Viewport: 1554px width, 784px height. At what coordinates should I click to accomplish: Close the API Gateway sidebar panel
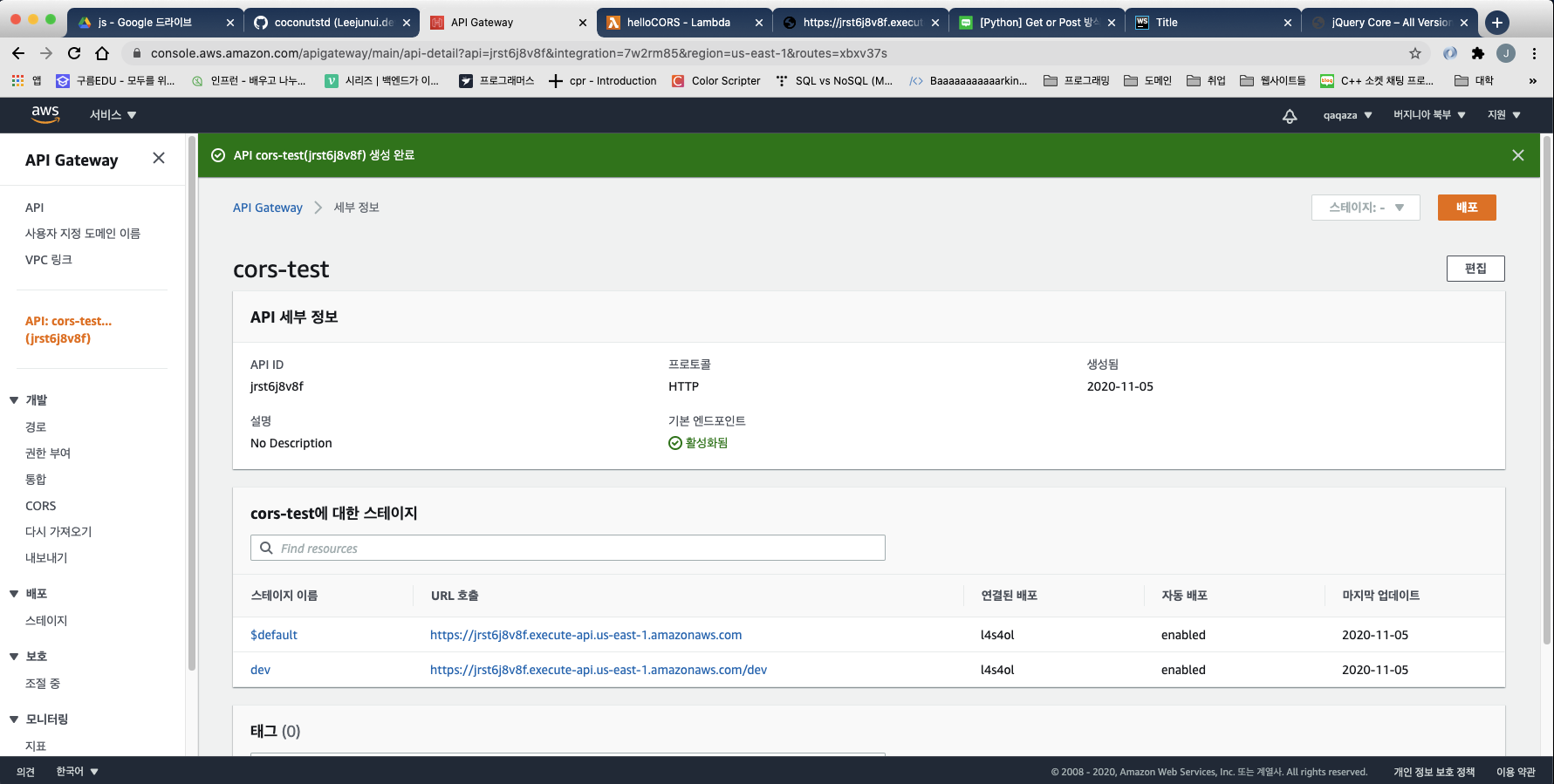click(159, 158)
